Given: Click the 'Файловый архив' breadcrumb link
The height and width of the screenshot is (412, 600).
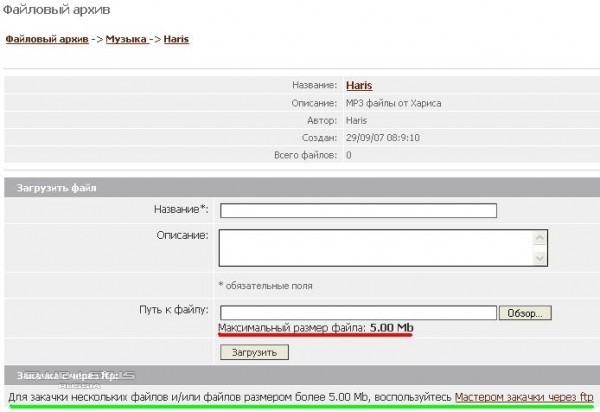Looking at the screenshot, I should click(46, 40).
